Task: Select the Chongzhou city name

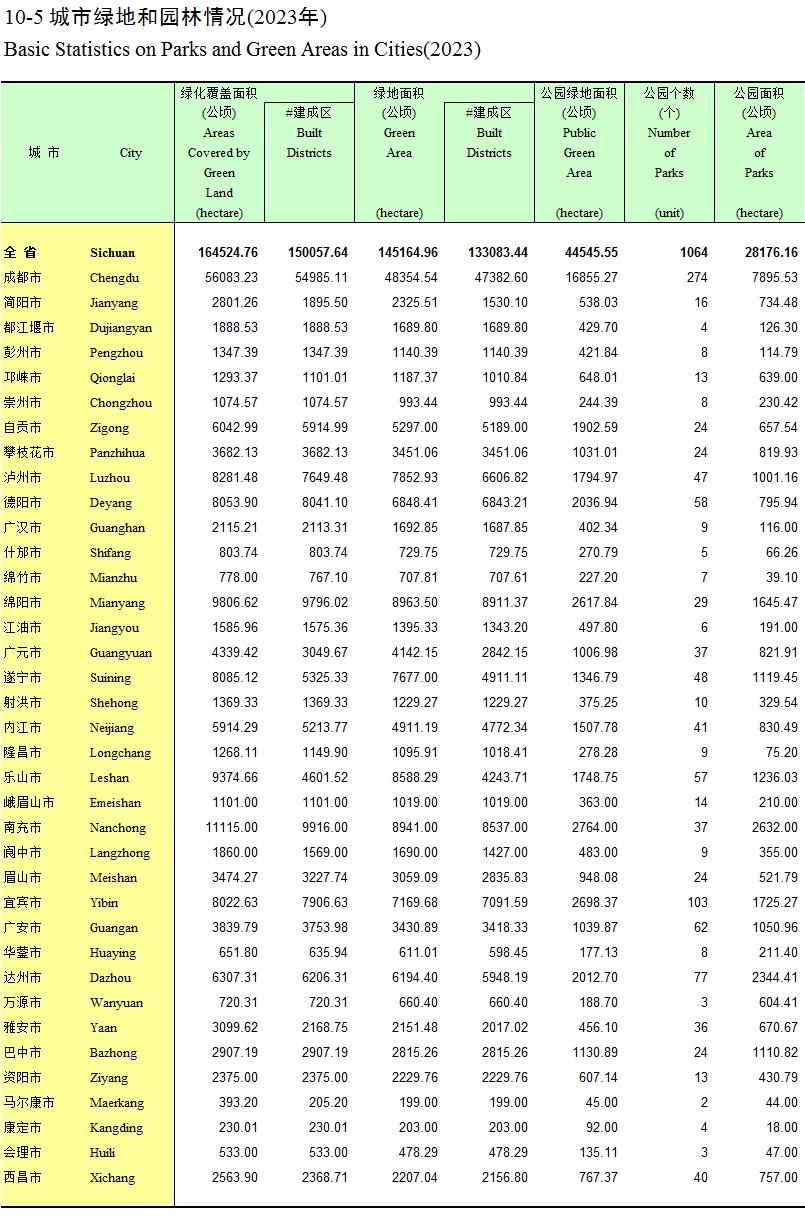Action: point(121,403)
